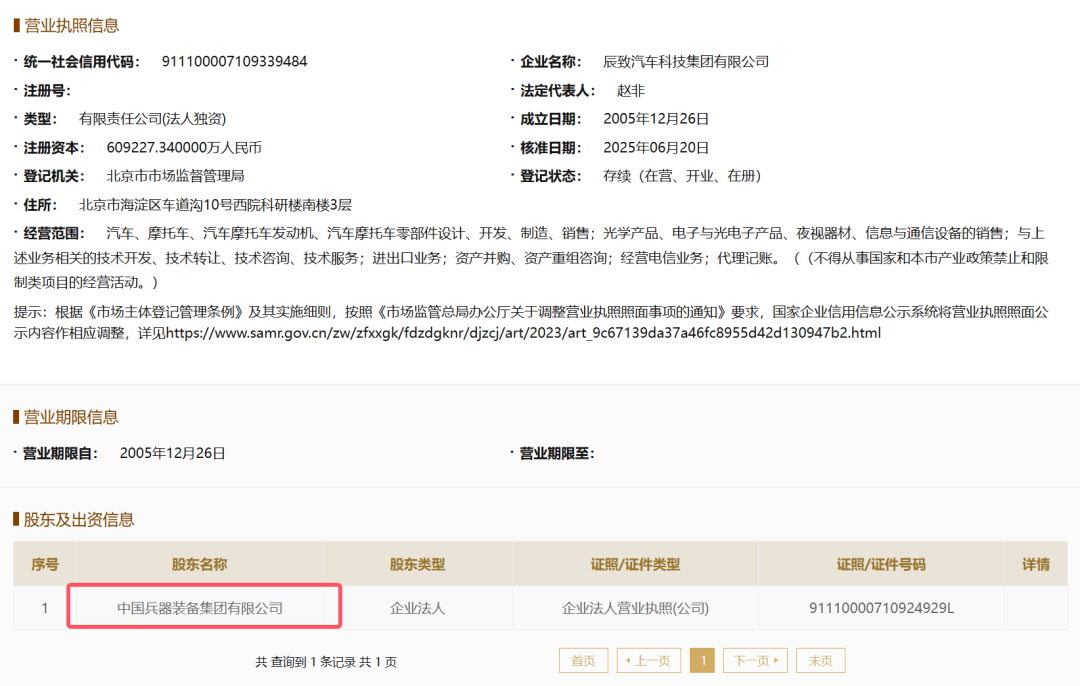This screenshot has width=1080, height=686.
Task: Click the 营业期限信息 section heading
Action: [72, 417]
